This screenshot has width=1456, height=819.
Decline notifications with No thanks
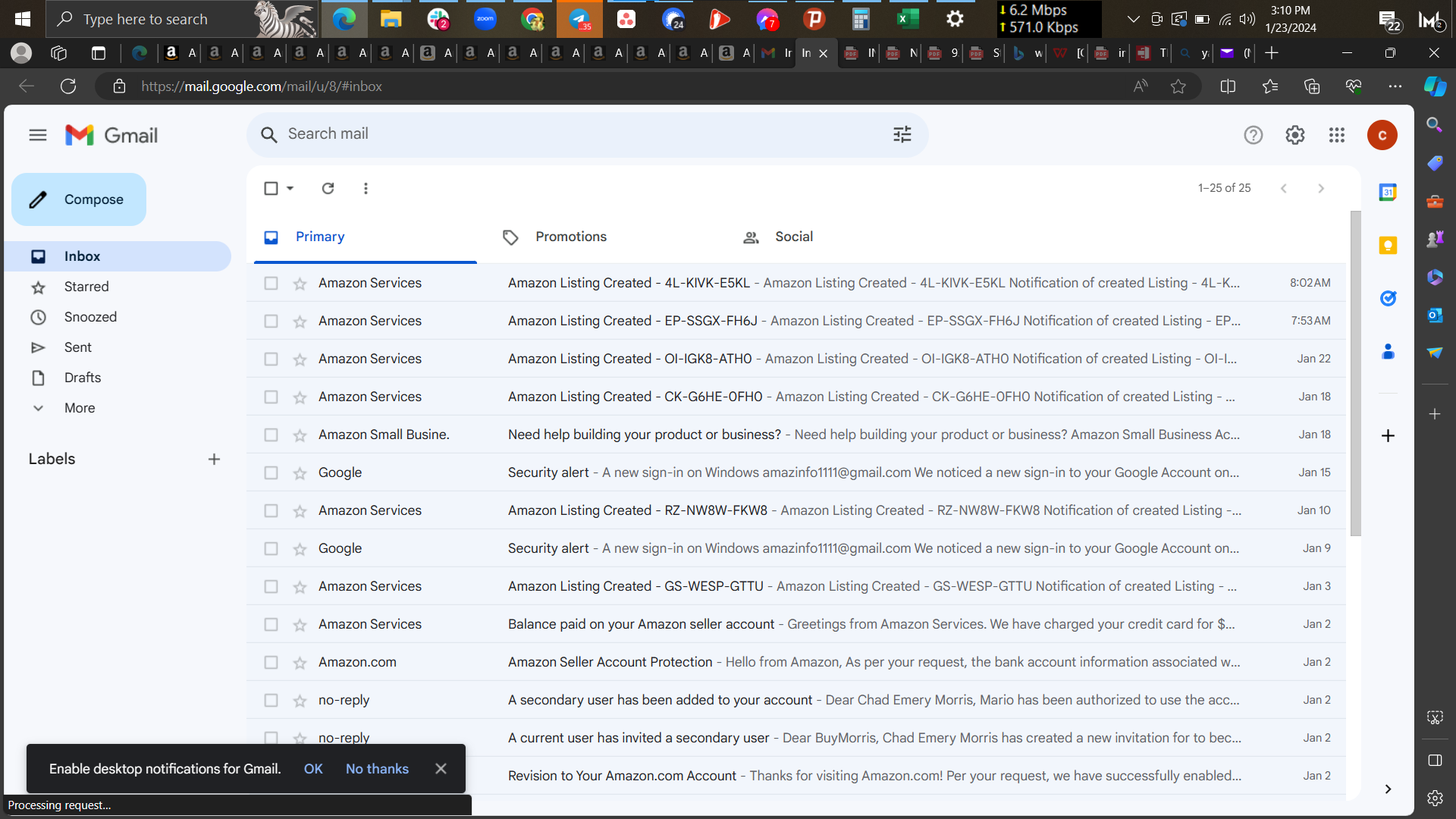[x=377, y=769]
